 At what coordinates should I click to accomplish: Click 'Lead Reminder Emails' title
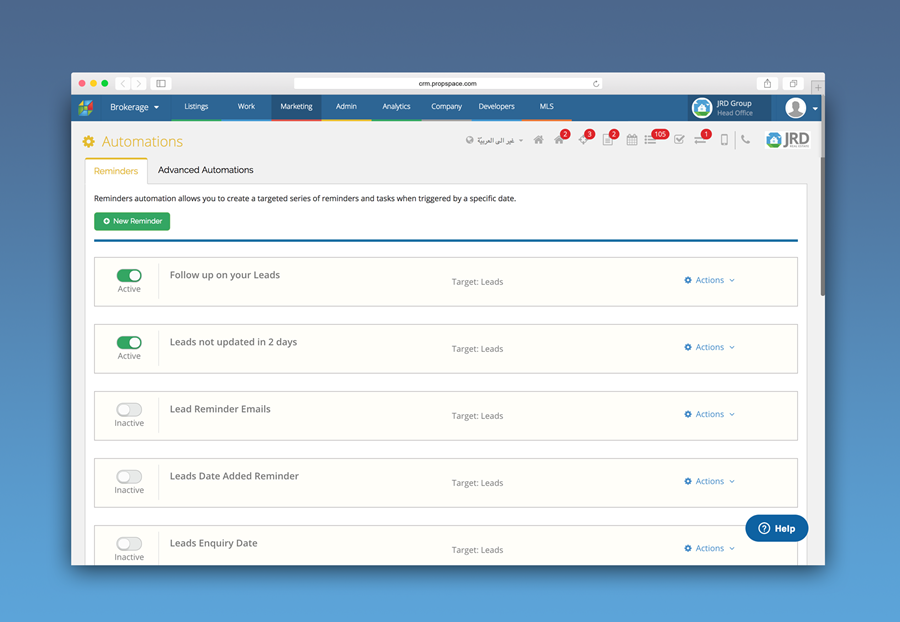pos(220,409)
